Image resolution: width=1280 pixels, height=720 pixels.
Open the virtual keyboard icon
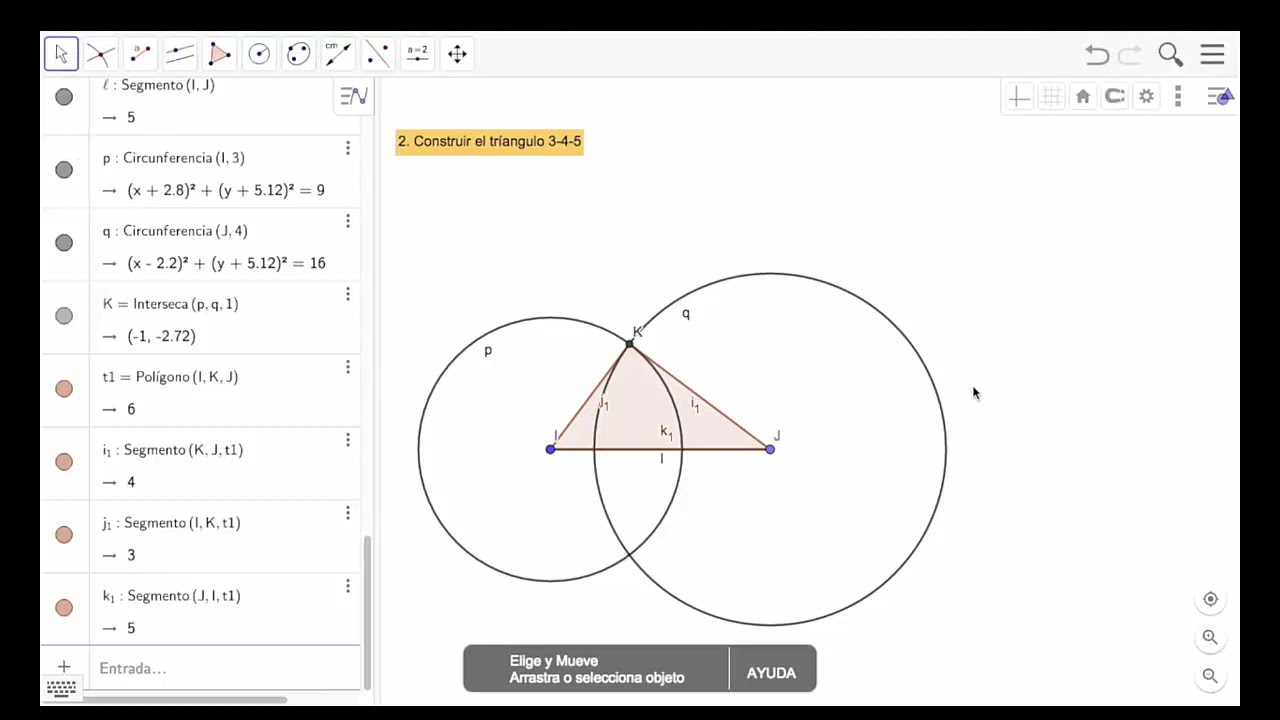61,689
